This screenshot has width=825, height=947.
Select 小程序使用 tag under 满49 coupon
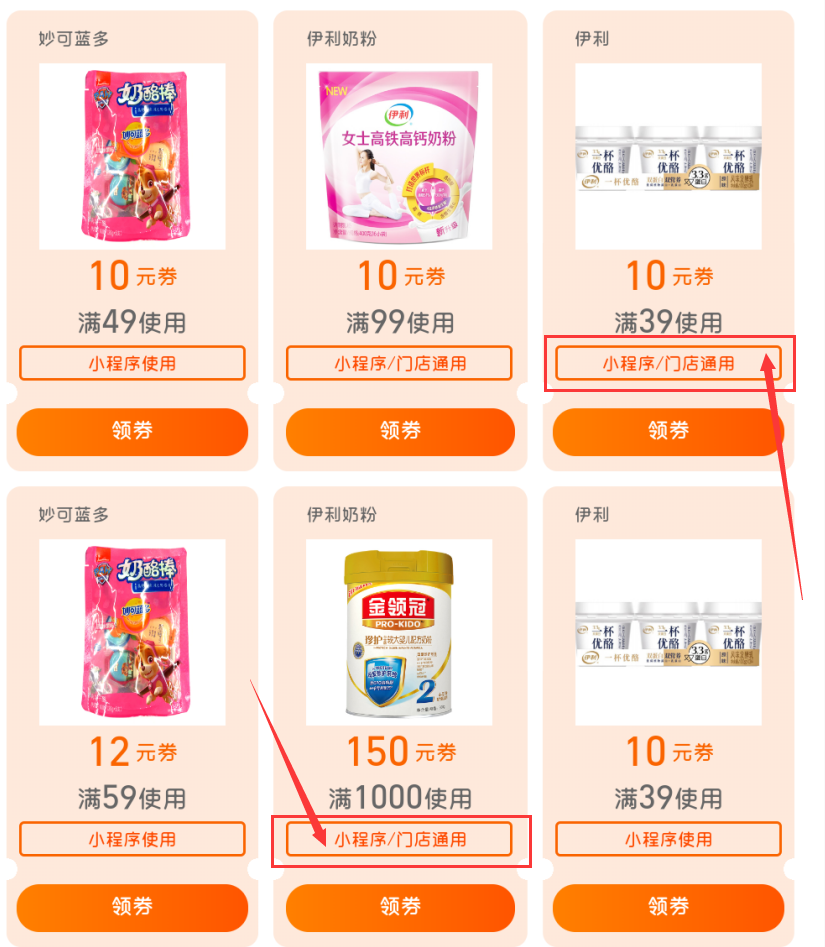coord(132,363)
